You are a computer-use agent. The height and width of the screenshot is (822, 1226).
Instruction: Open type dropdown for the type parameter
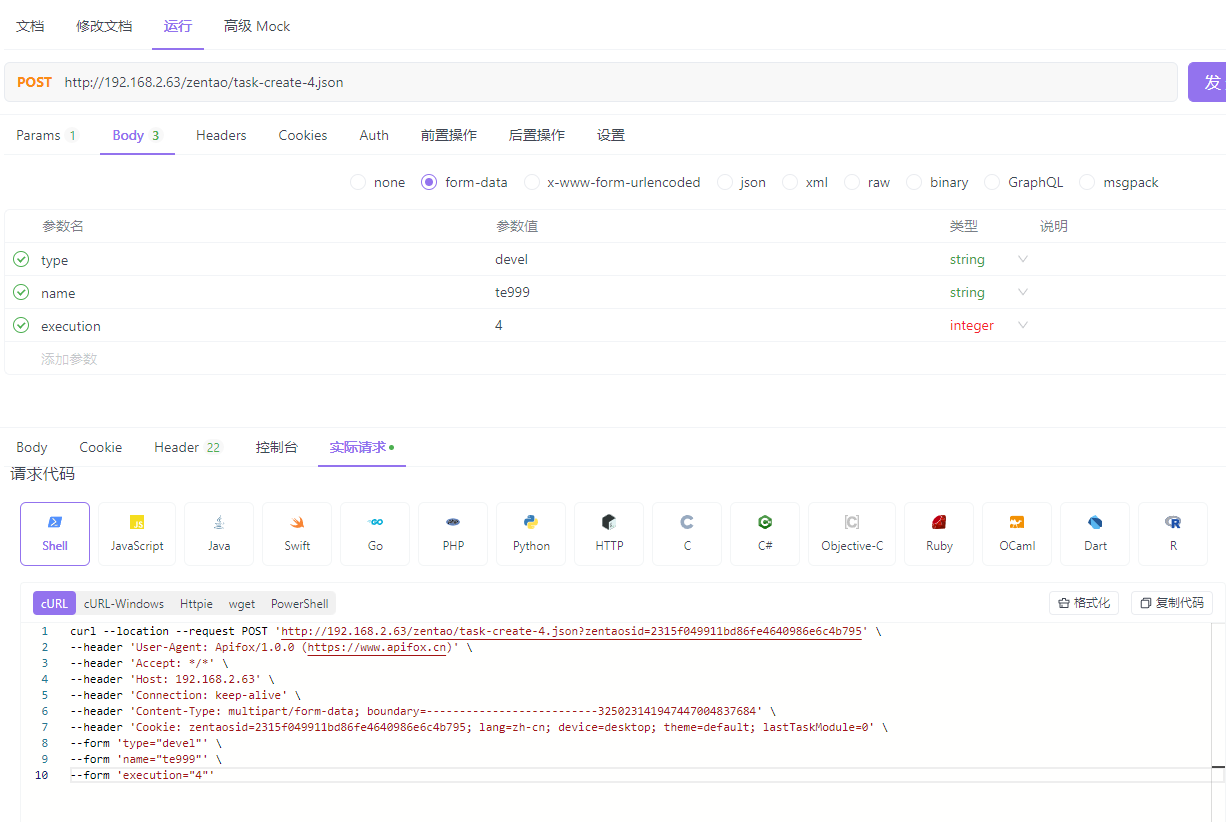pyautogui.click(x=1022, y=259)
